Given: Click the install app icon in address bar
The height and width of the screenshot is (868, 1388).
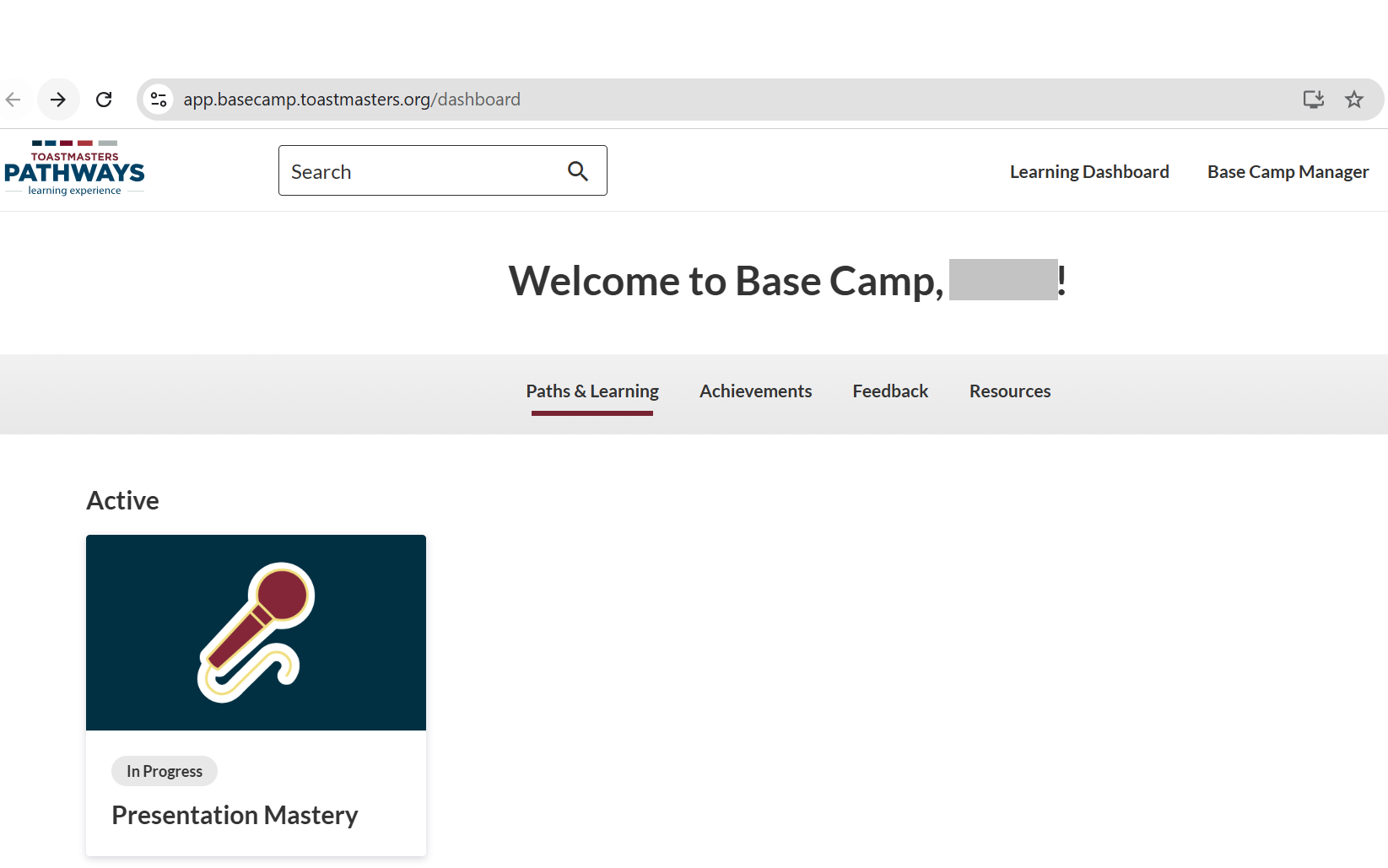Looking at the screenshot, I should pos(1314,100).
